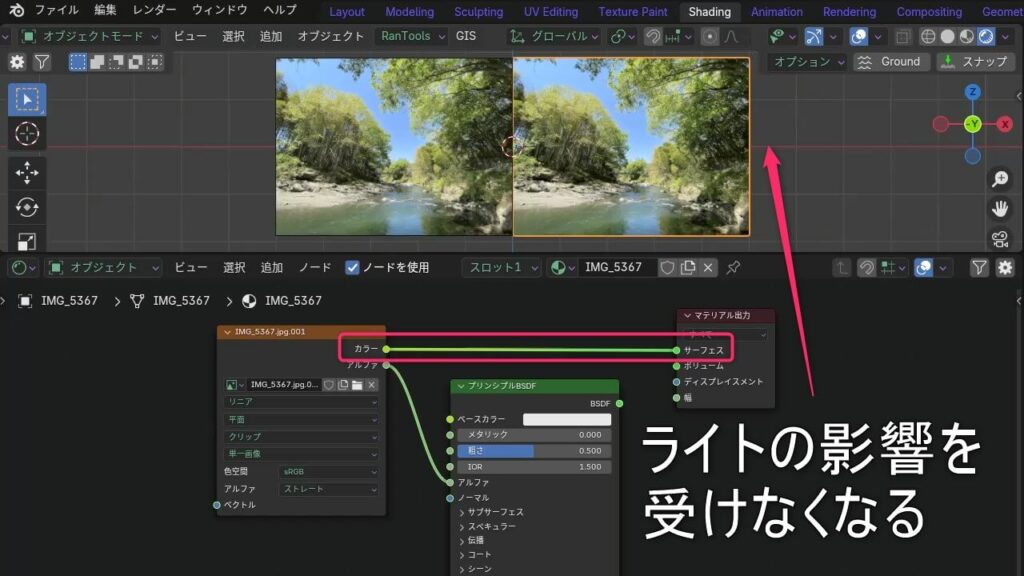Select solid viewport shading

click(x=947, y=37)
